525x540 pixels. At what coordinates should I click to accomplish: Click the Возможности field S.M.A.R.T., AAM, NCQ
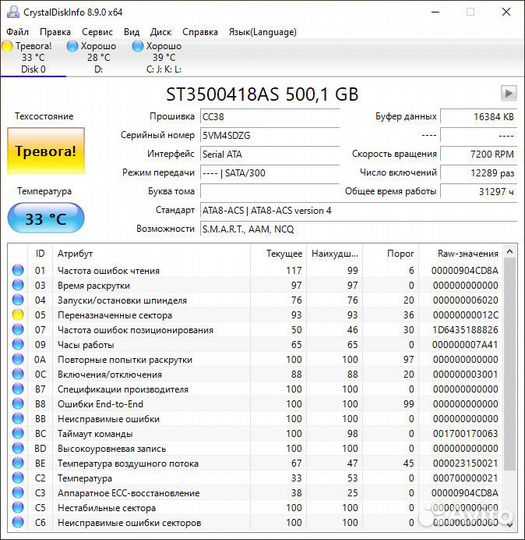click(358, 229)
